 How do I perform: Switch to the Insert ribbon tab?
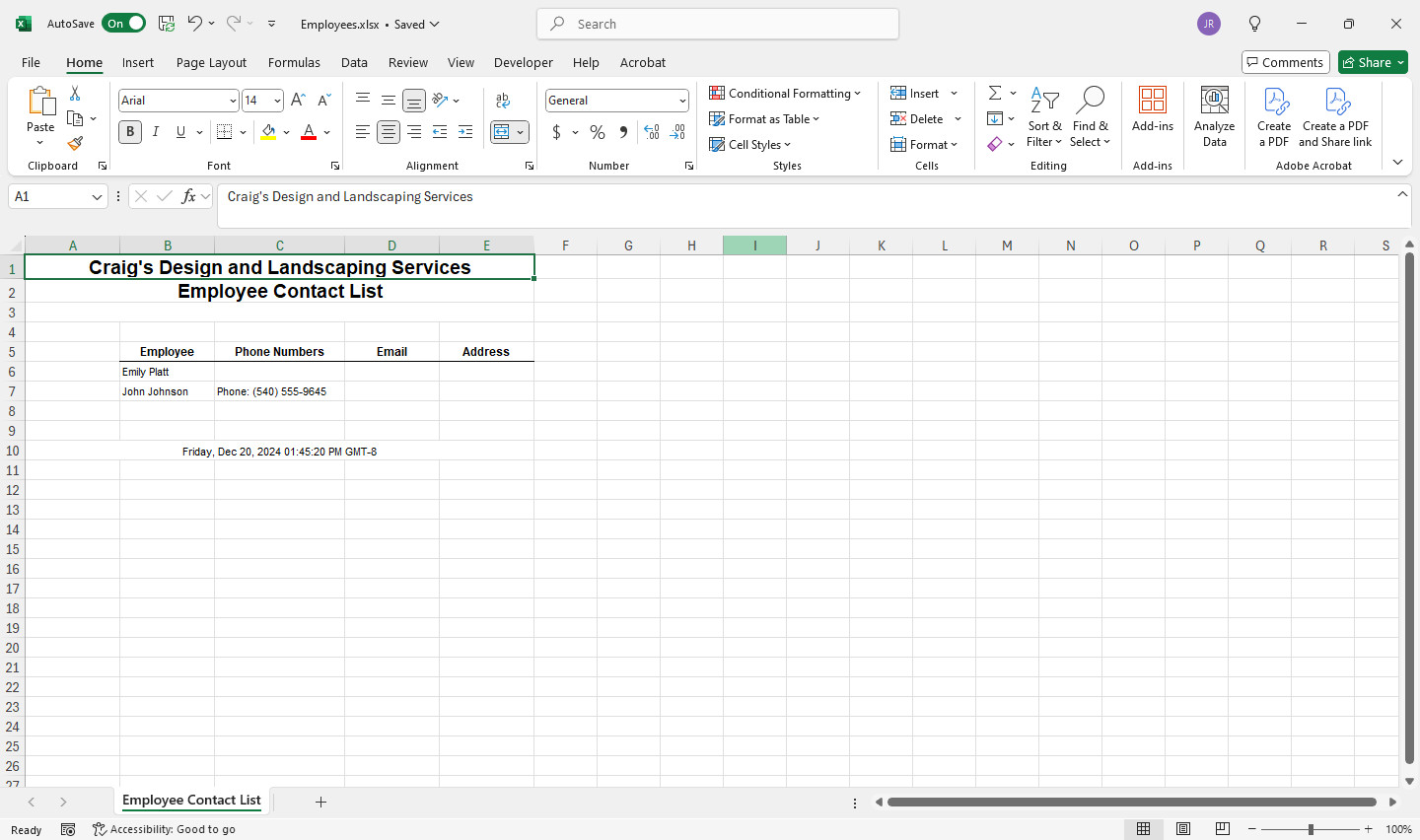click(138, 62)
